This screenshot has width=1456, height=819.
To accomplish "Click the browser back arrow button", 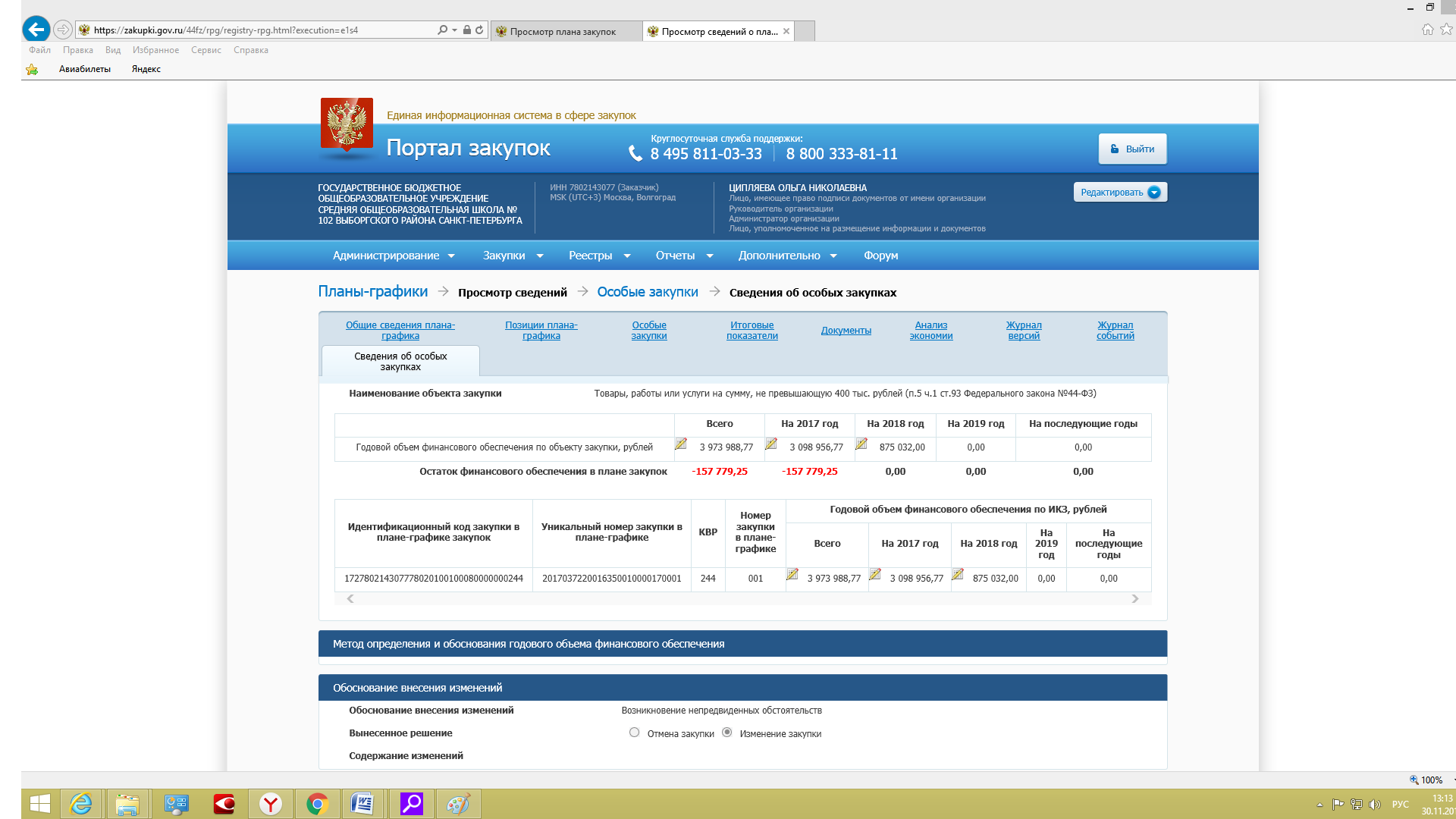I will [36, 30].
